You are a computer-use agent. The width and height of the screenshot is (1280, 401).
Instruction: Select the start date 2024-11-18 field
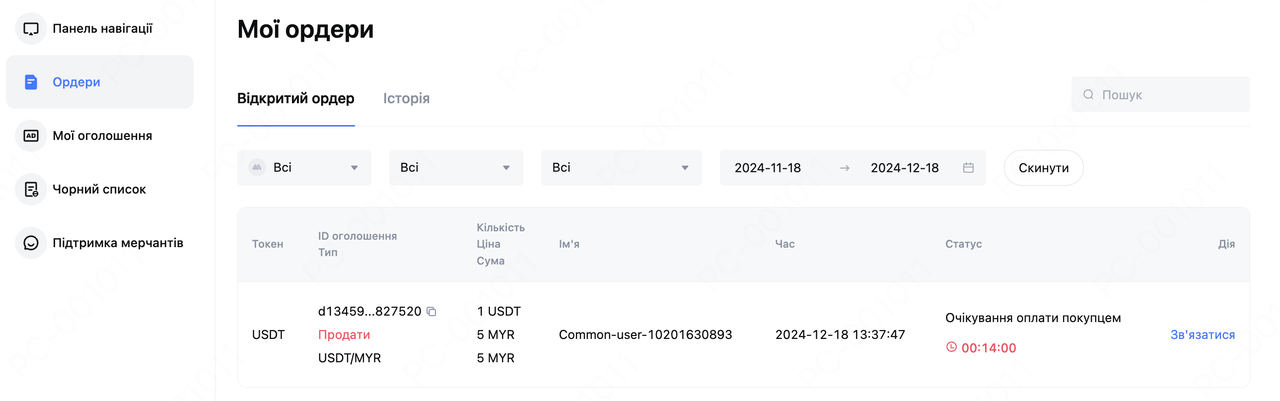(768, 168)
